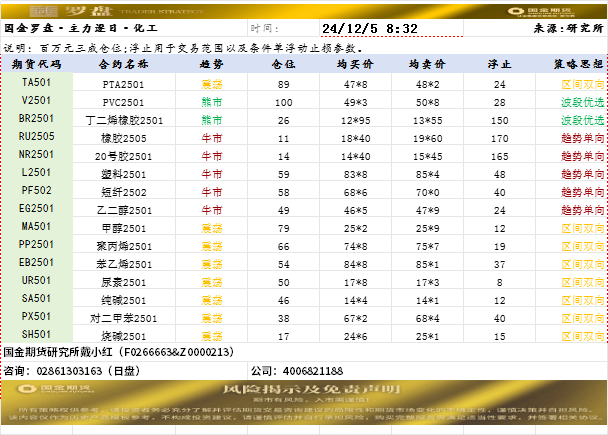Viewport: 608px width, 435px height.
Task: Click the 熊市 trend cell for PVC2501
Action: 212,102
